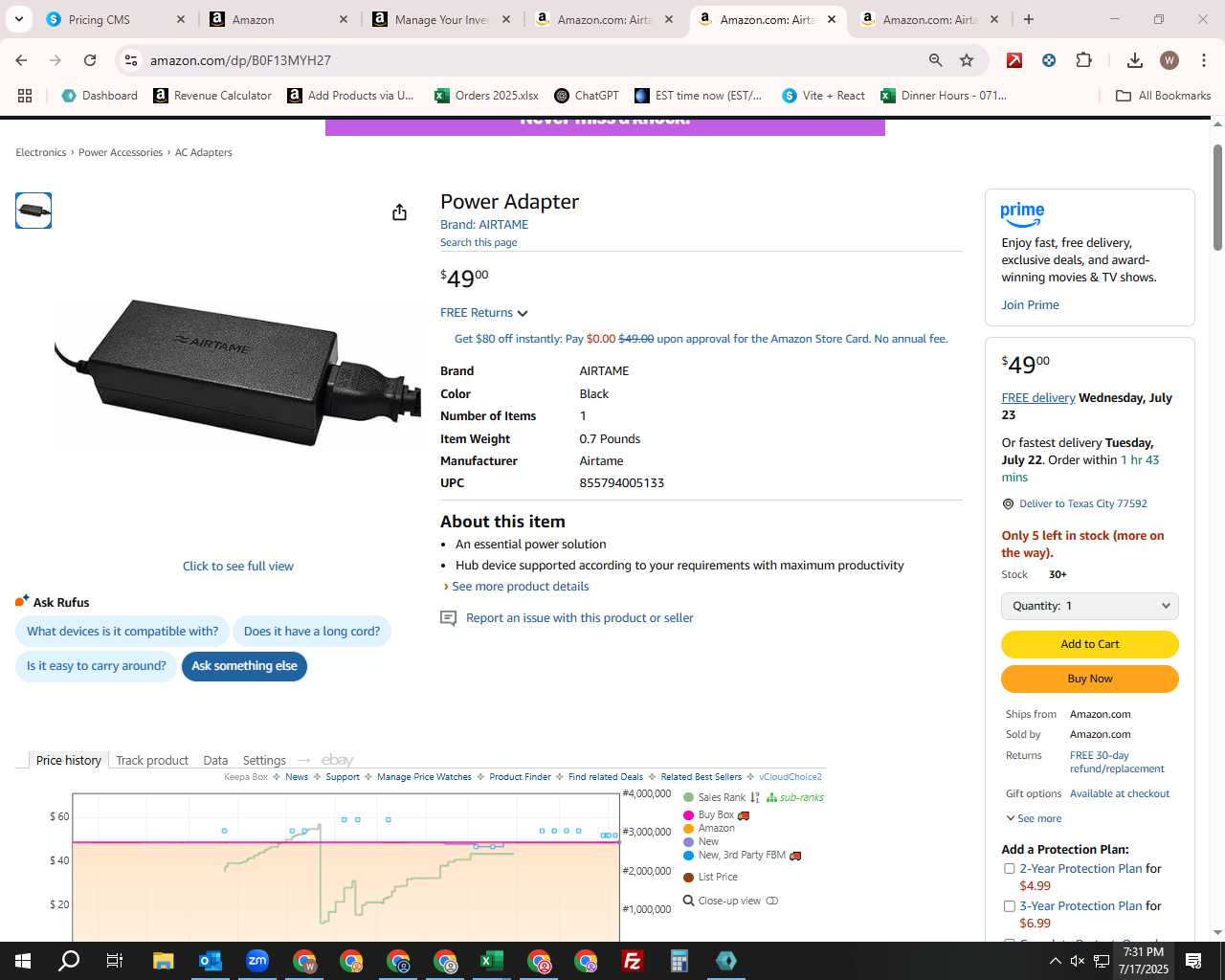Open Calculator from the taskbar
The height and width of the screenshot is (980, 1225).
tap(679, 961)
